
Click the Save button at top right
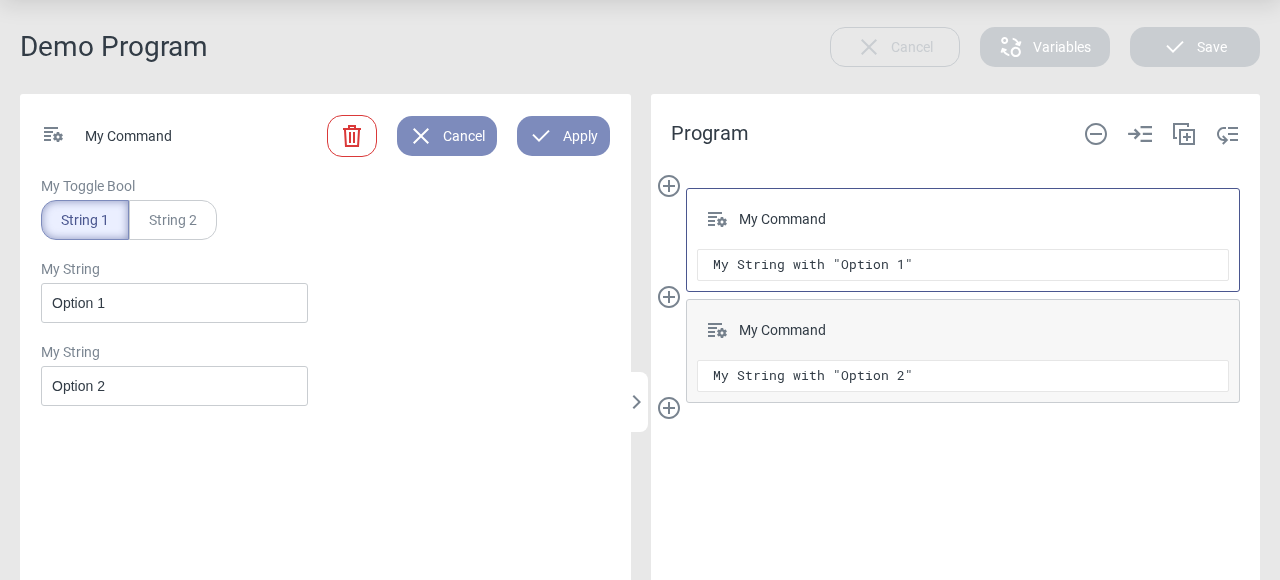1195,47
